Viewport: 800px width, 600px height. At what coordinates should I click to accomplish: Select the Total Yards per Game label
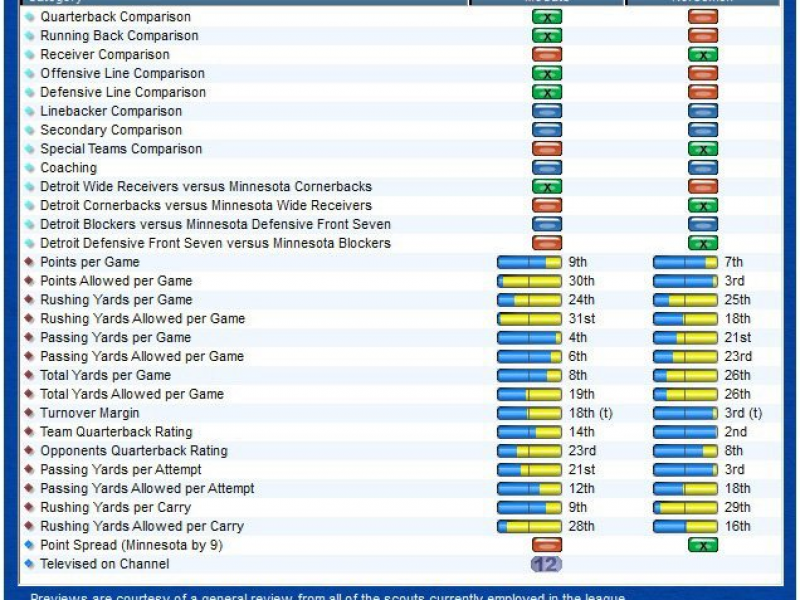coord(106,376)
